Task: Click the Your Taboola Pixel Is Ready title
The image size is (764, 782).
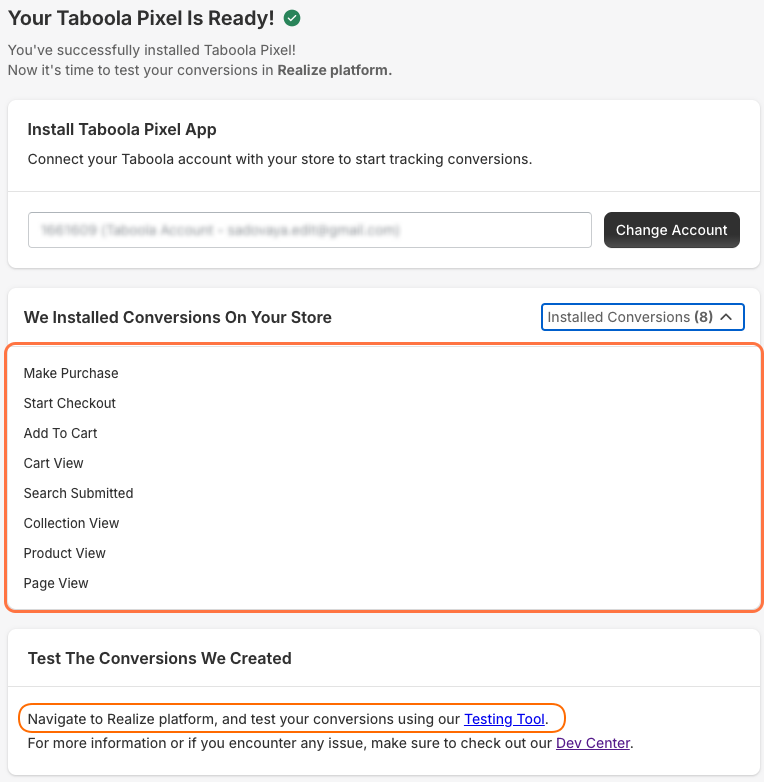Action: pyautogui.click(x=141, y=18)
